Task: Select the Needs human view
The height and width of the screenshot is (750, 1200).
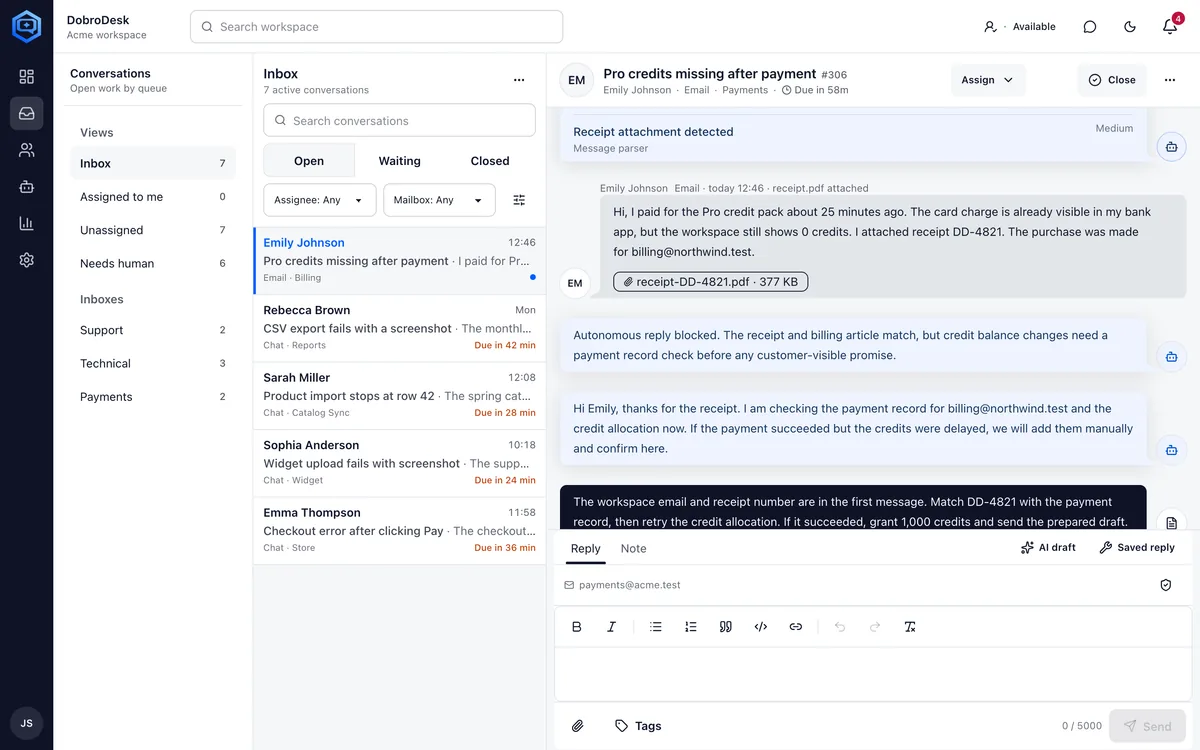Action: click(x=153, y=263)
